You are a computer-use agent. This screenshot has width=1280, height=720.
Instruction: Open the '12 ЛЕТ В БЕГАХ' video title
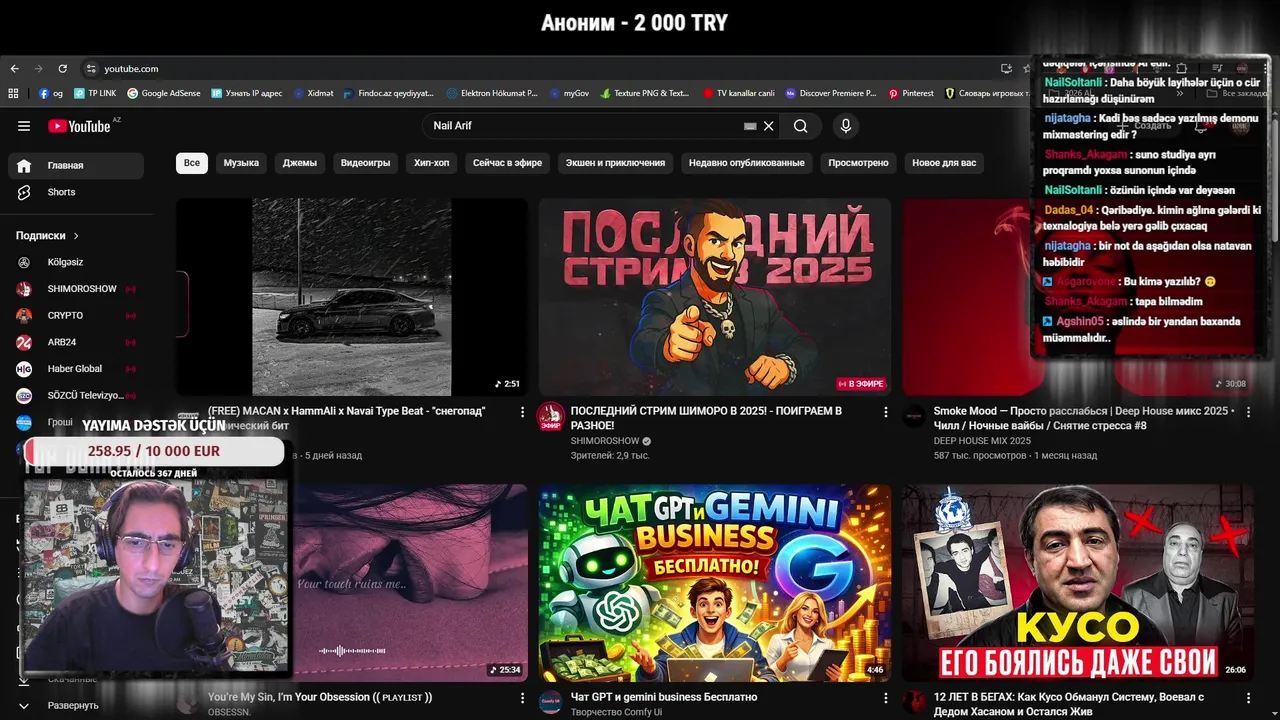(x=1069, y=704)
